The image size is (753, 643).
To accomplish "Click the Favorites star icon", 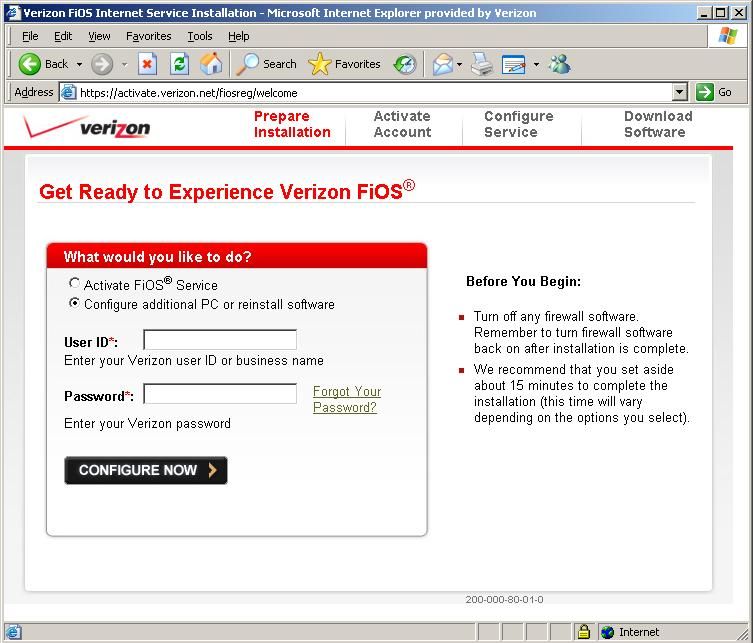I will click(320, 64).
